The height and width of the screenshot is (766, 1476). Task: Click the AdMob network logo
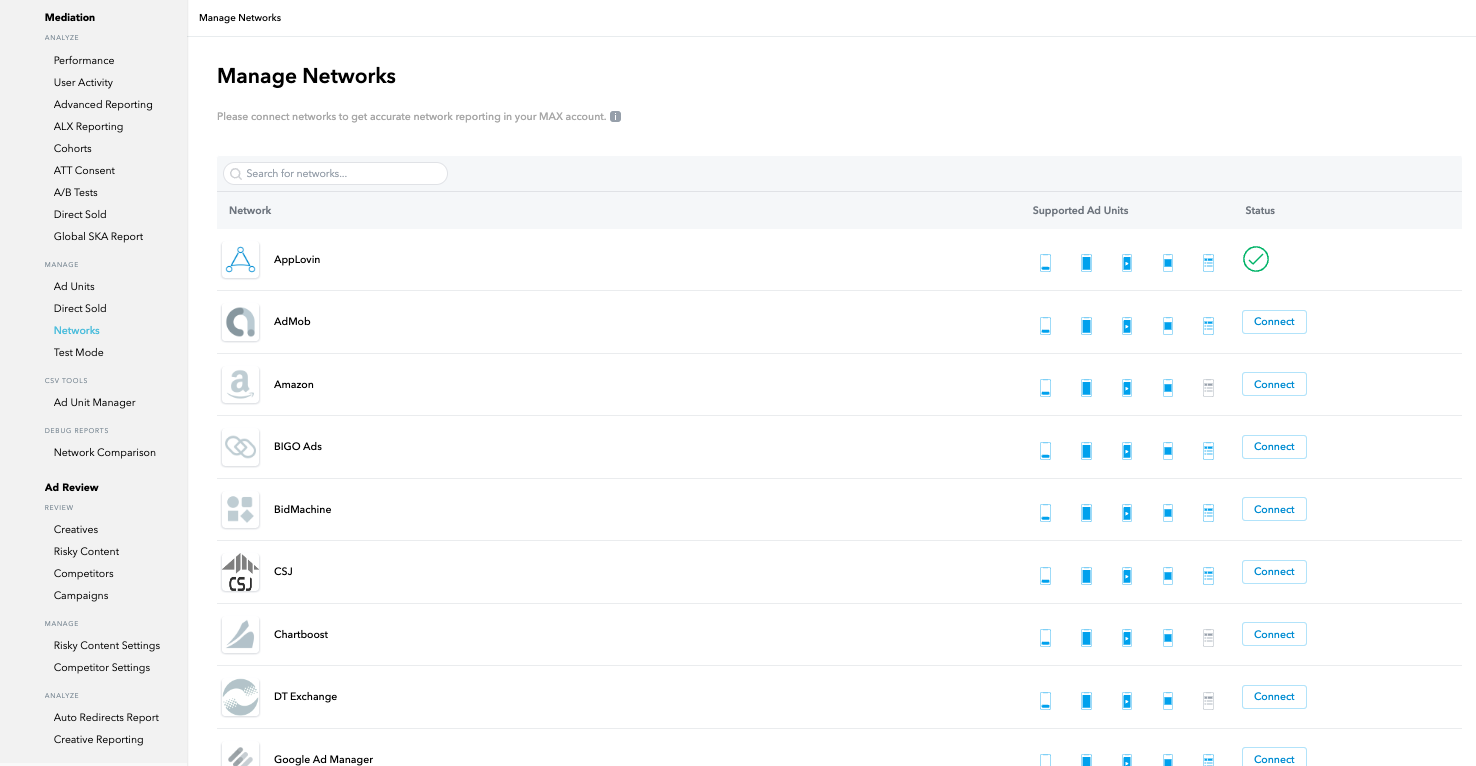pyautogui.click(x=240, y=321)
